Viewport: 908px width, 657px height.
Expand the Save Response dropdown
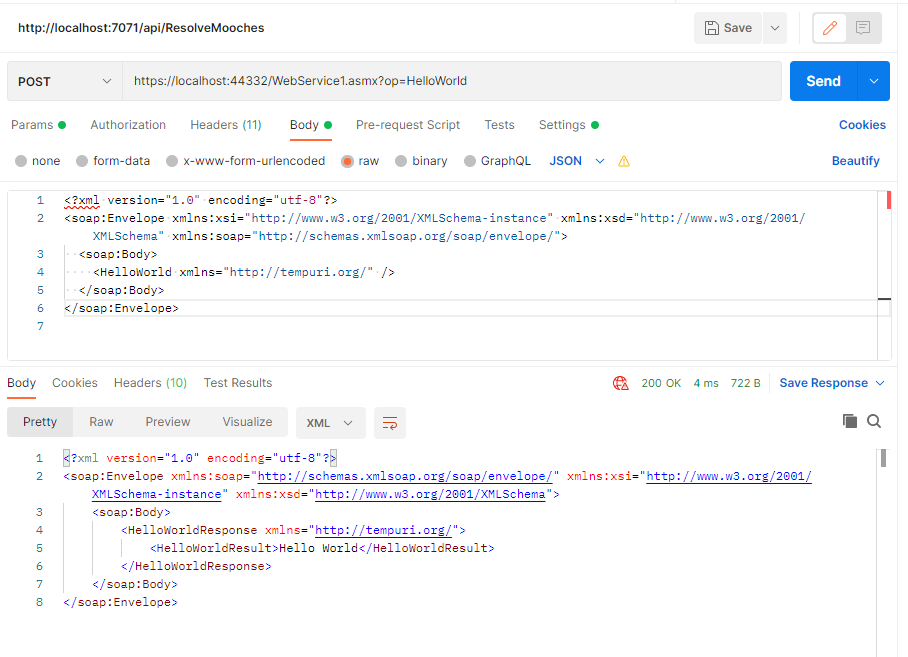click(x=832, y=383)
